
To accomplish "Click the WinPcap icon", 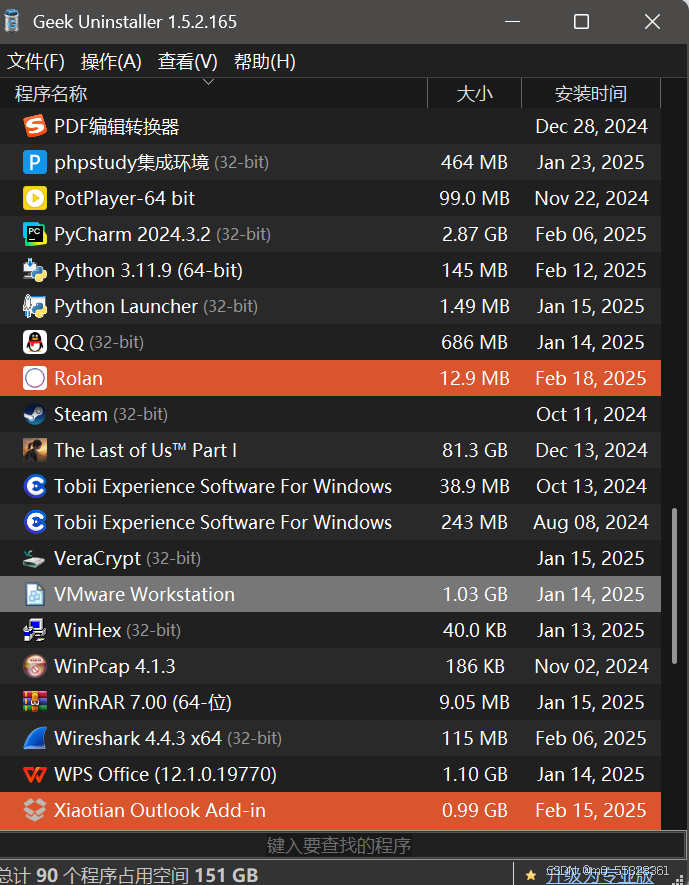I will 35,666.
